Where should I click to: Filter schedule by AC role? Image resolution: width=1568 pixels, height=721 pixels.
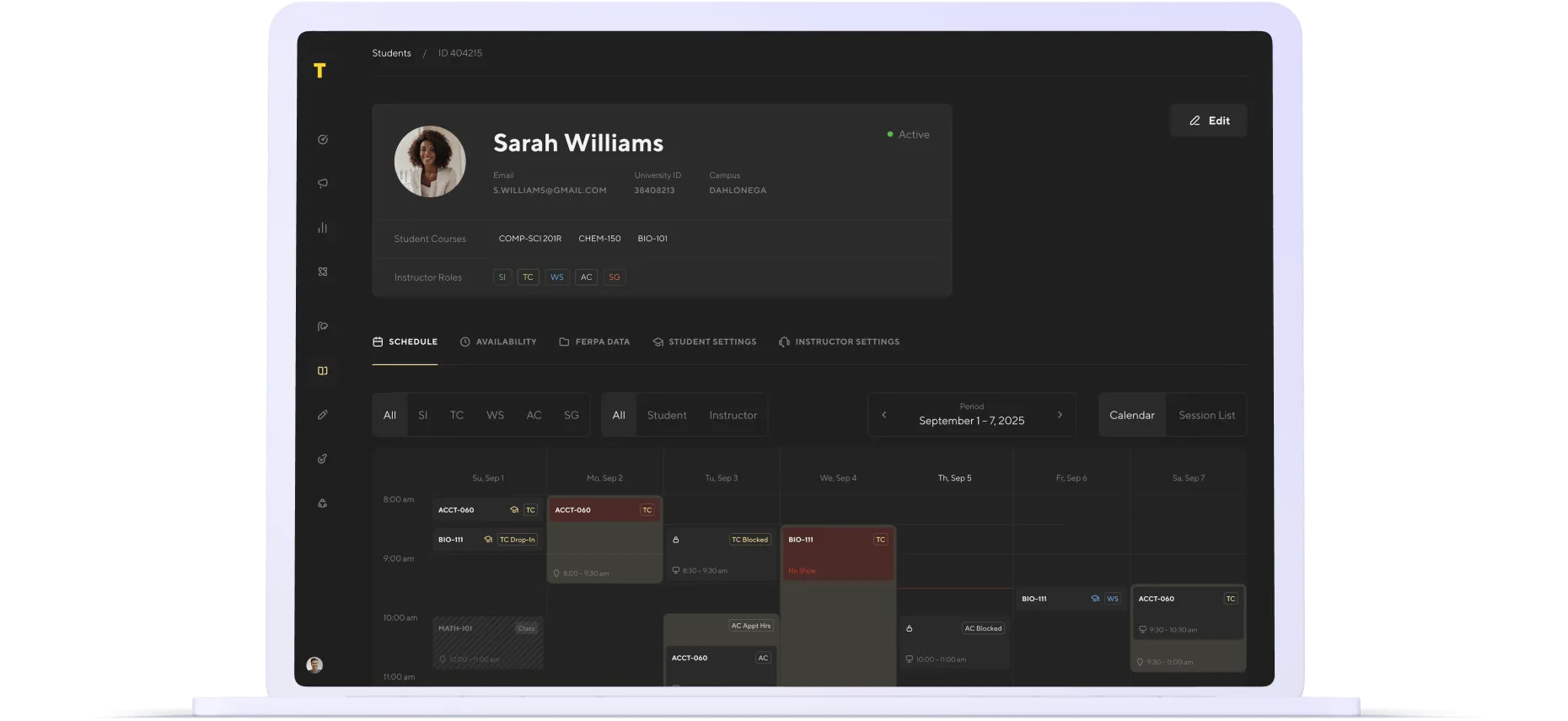point(534,415)
